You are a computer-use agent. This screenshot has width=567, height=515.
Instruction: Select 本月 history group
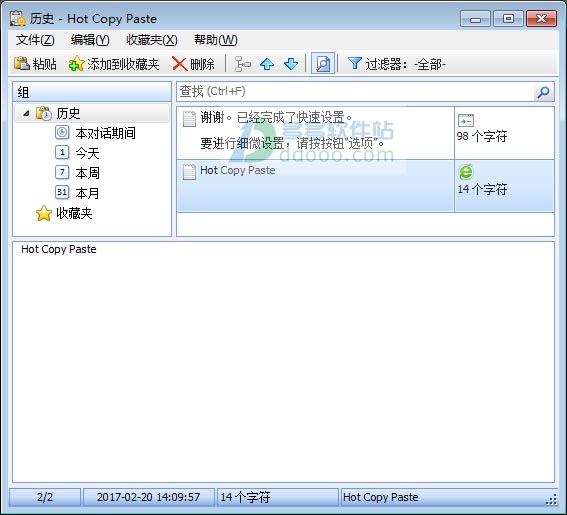(87, 193)
